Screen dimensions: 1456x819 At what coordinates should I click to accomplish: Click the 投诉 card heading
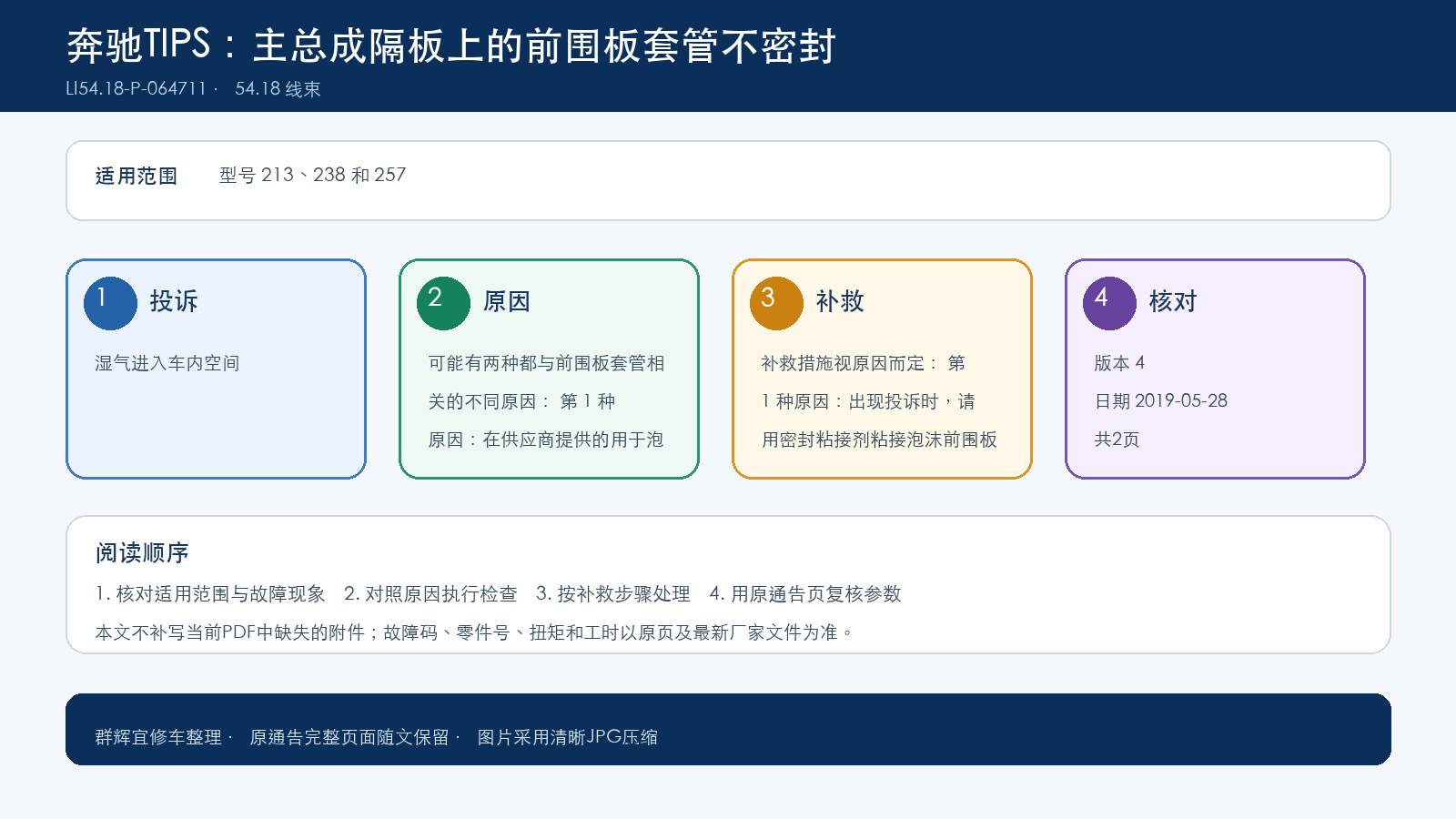174,301
